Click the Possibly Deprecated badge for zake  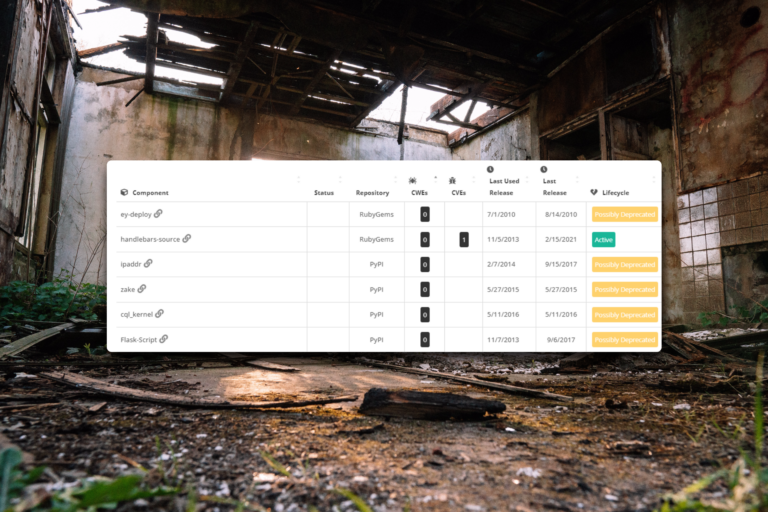pos(624,289)
